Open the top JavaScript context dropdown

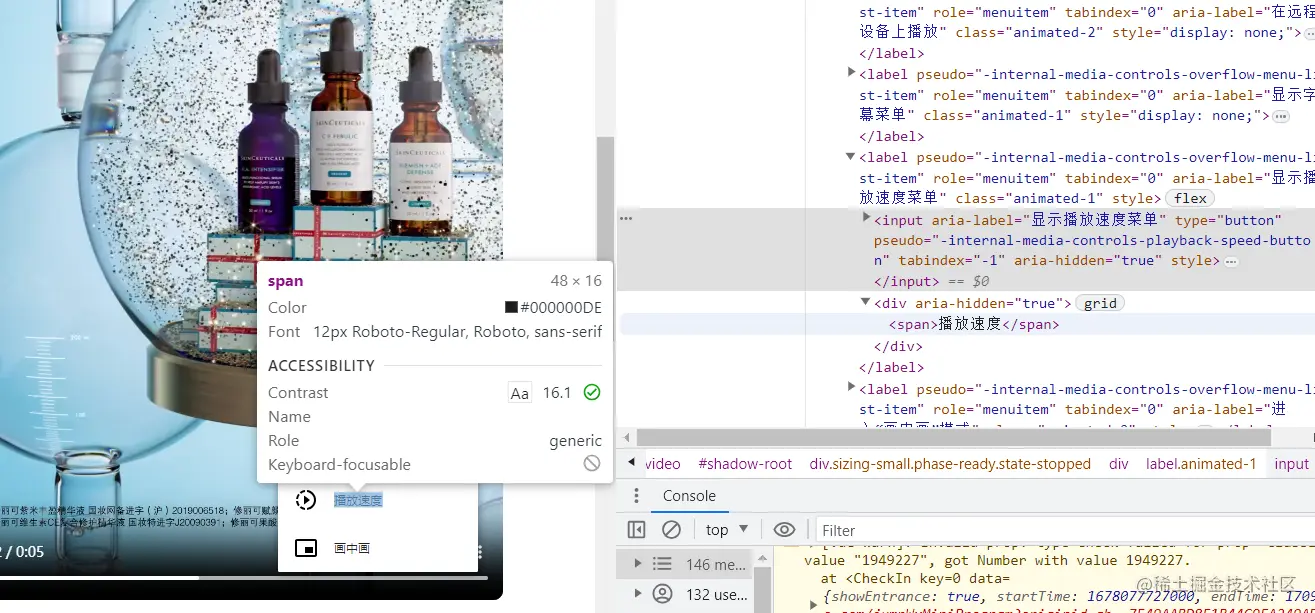coord(727,530)
